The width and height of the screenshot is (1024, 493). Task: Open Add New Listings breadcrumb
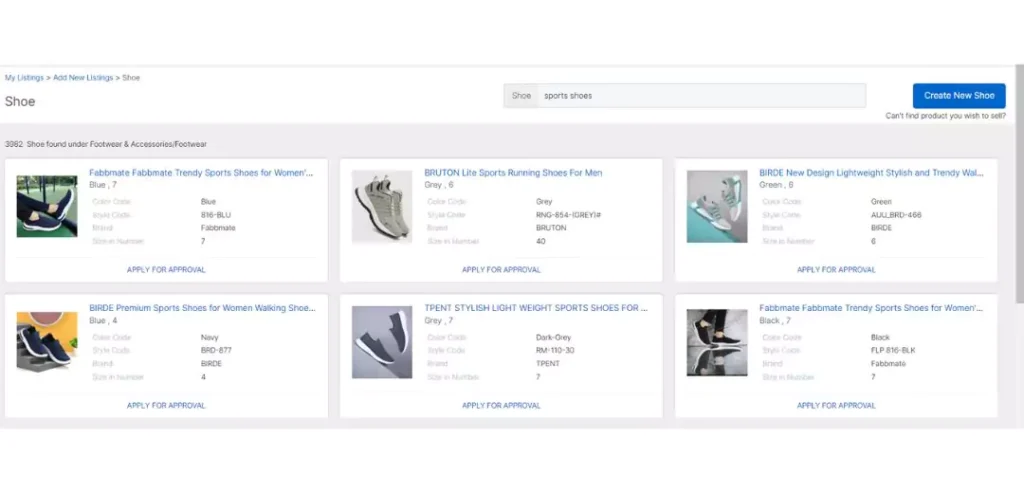(x=83, y=78)
